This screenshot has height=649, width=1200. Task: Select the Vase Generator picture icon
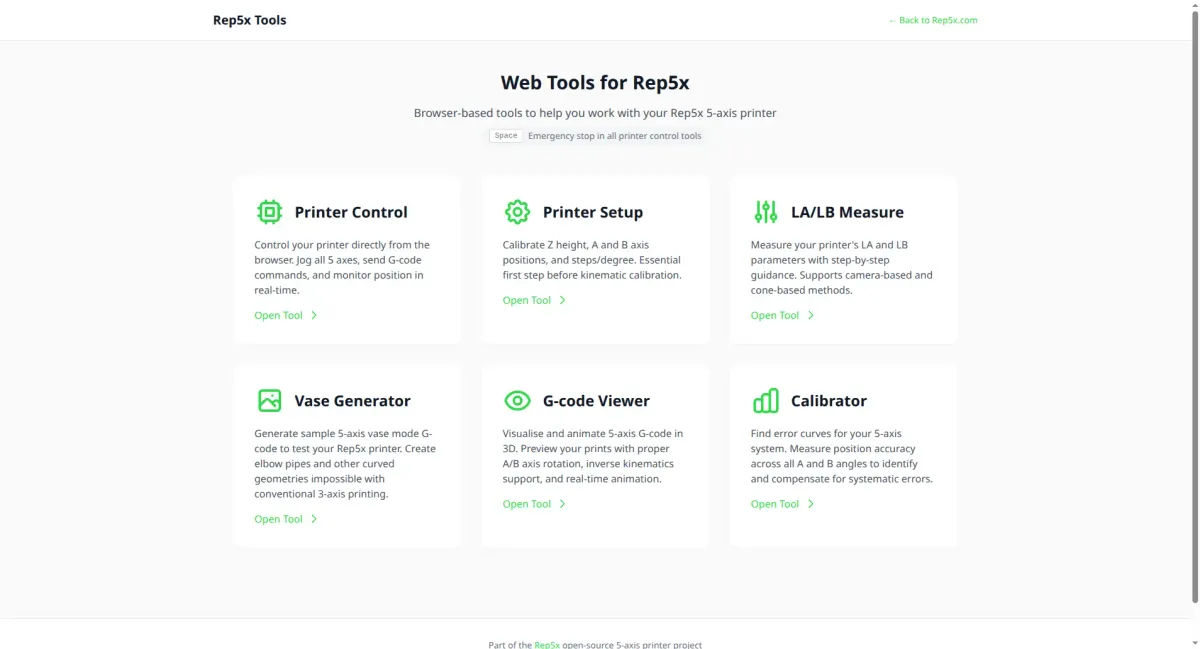269,400
